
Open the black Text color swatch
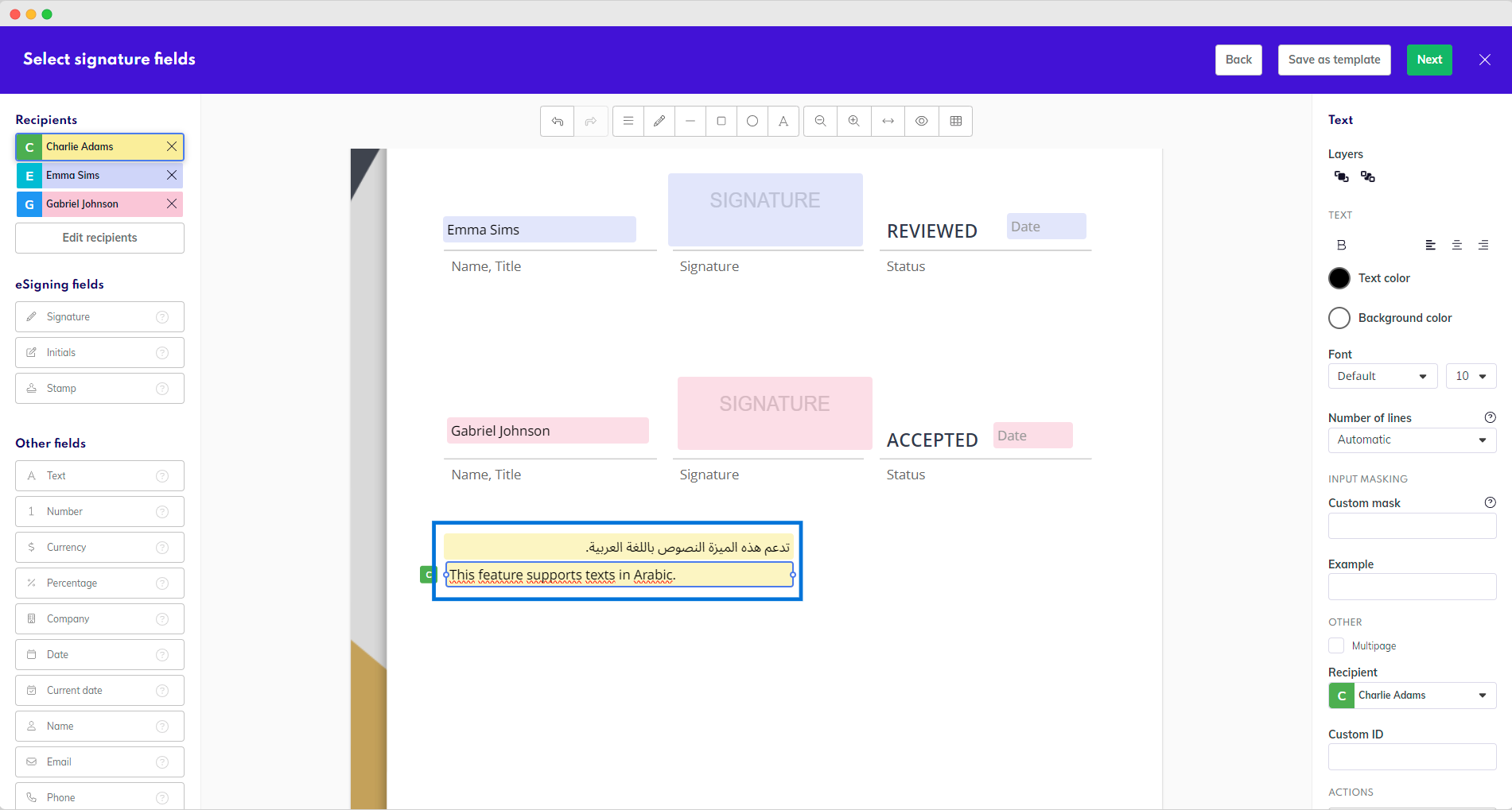(x=1339, y=278)
